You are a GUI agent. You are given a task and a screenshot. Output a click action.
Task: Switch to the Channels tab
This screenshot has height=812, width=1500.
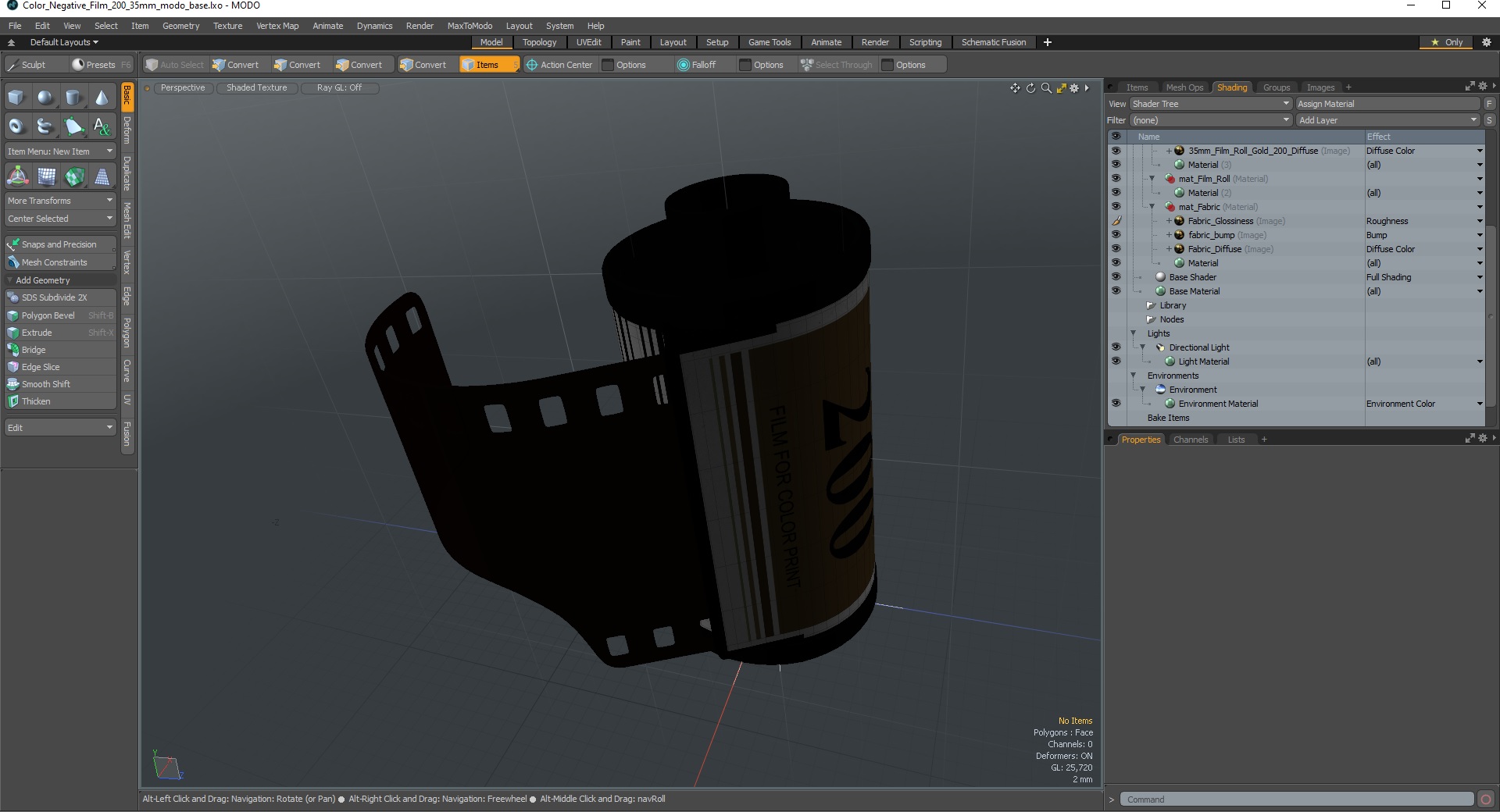[1190, 440]
